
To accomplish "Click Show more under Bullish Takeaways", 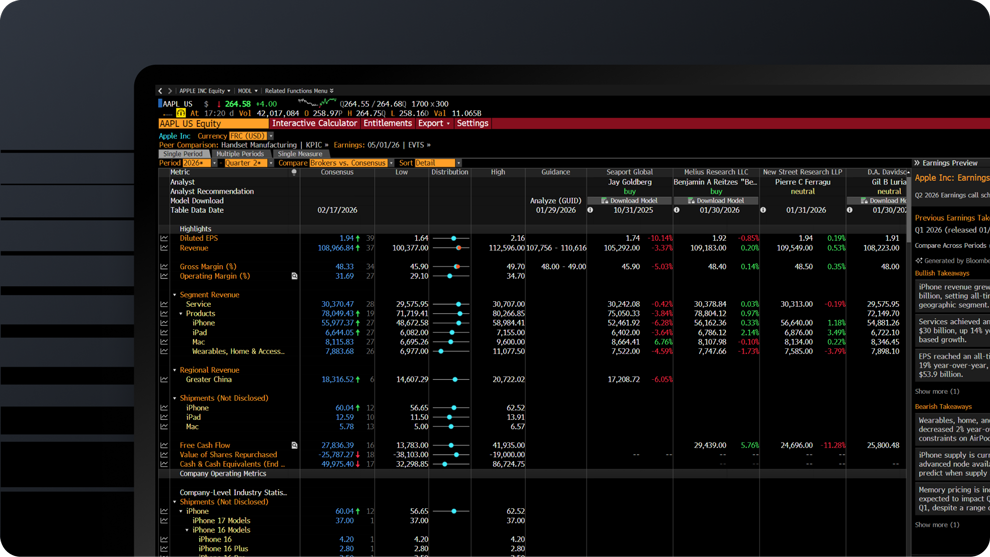I will [x=936, y=391].
